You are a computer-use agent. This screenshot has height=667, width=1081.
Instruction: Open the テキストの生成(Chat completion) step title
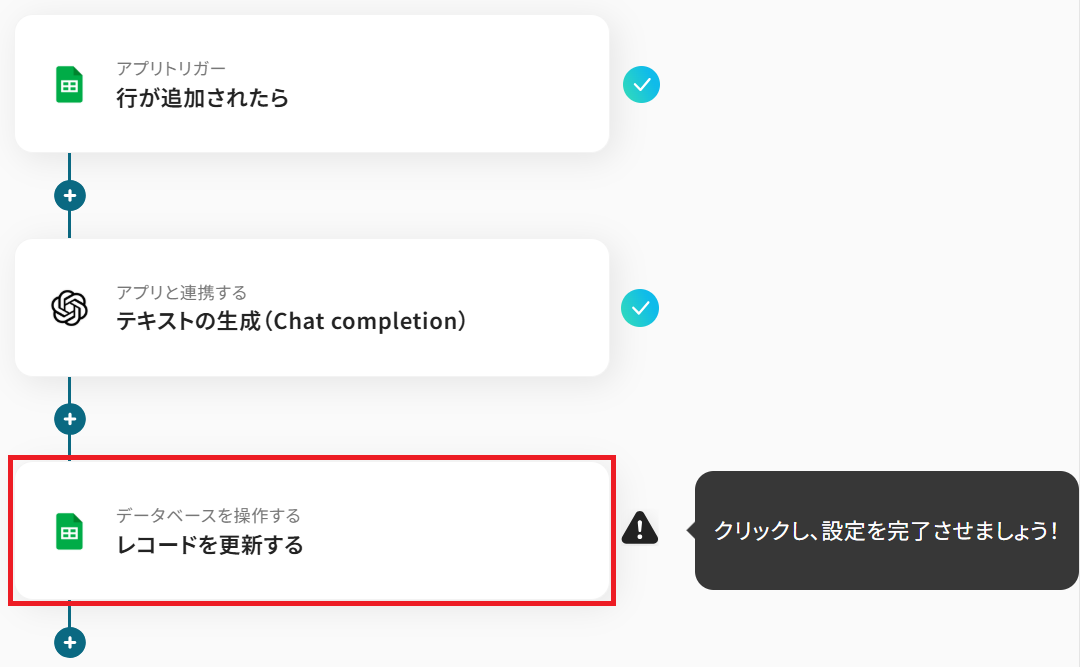291,321
